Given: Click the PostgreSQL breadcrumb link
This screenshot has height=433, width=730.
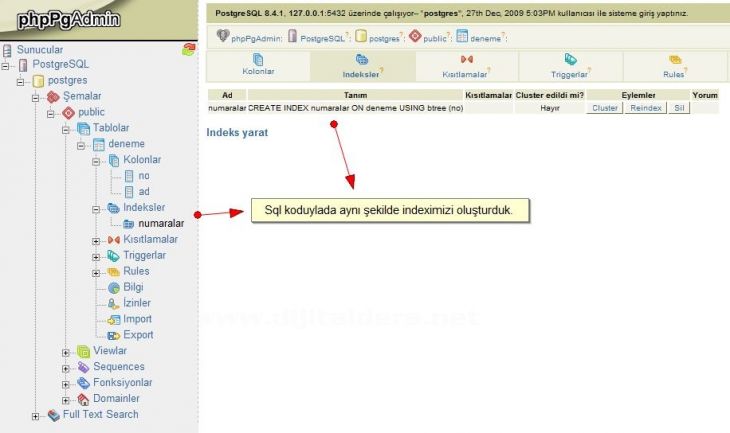Looking at the screenshot, I should [322, 39].
